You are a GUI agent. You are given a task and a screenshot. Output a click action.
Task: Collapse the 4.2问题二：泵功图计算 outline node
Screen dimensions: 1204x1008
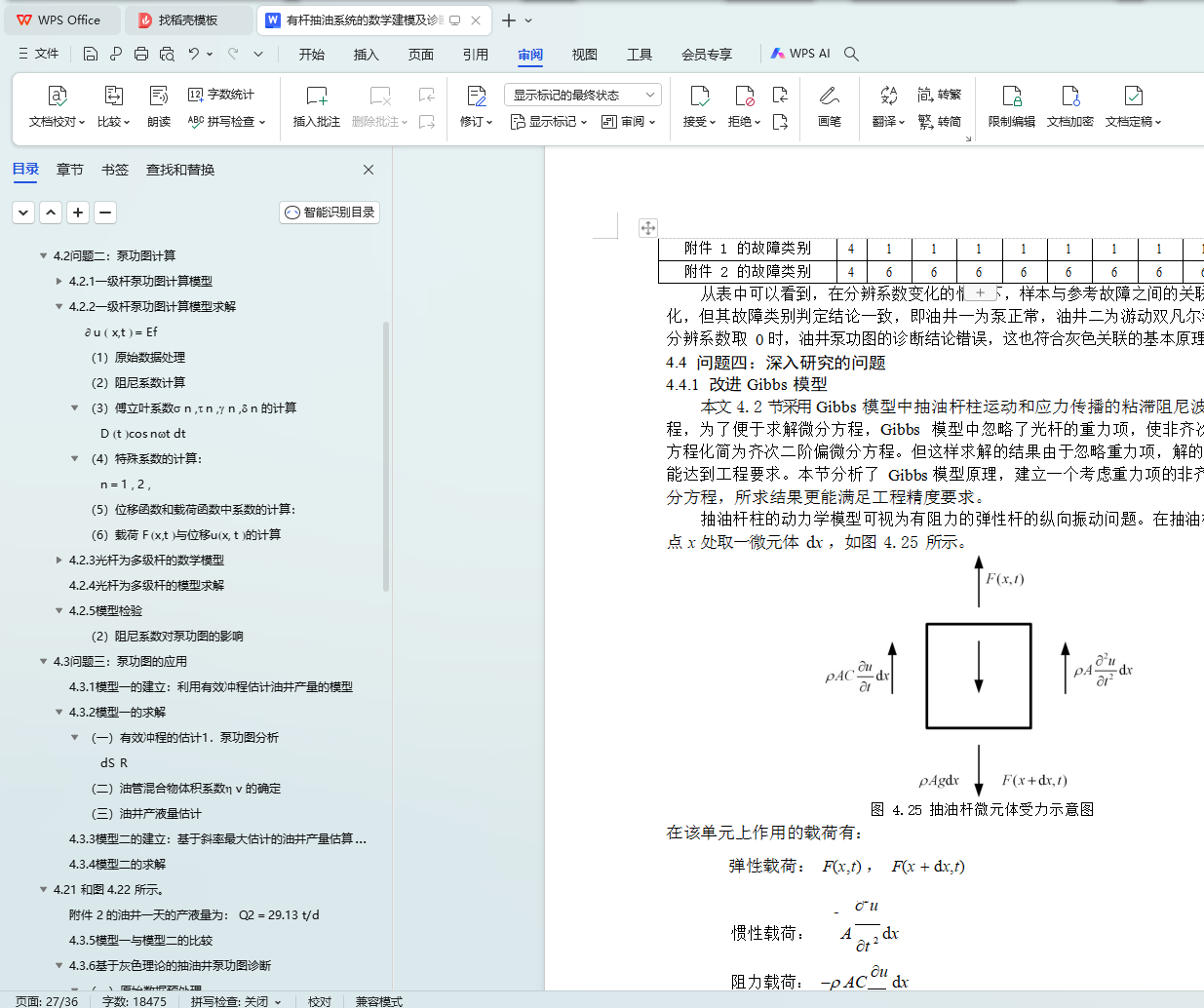click(44, 256)
